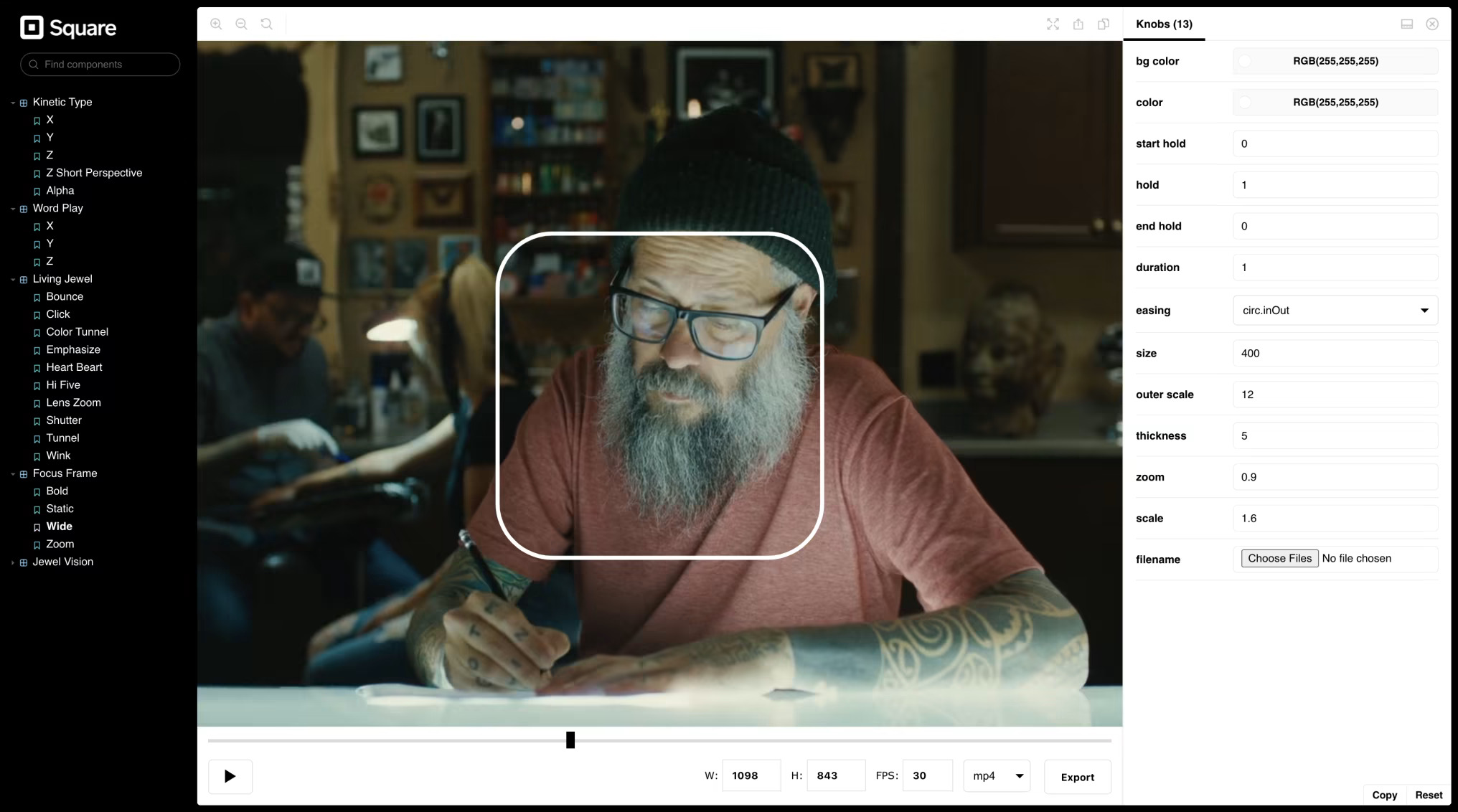This screenshot has width=1458, height=812.
Task: Change the knobs panel orientation icon
Action: click(x=1406, y=24)
